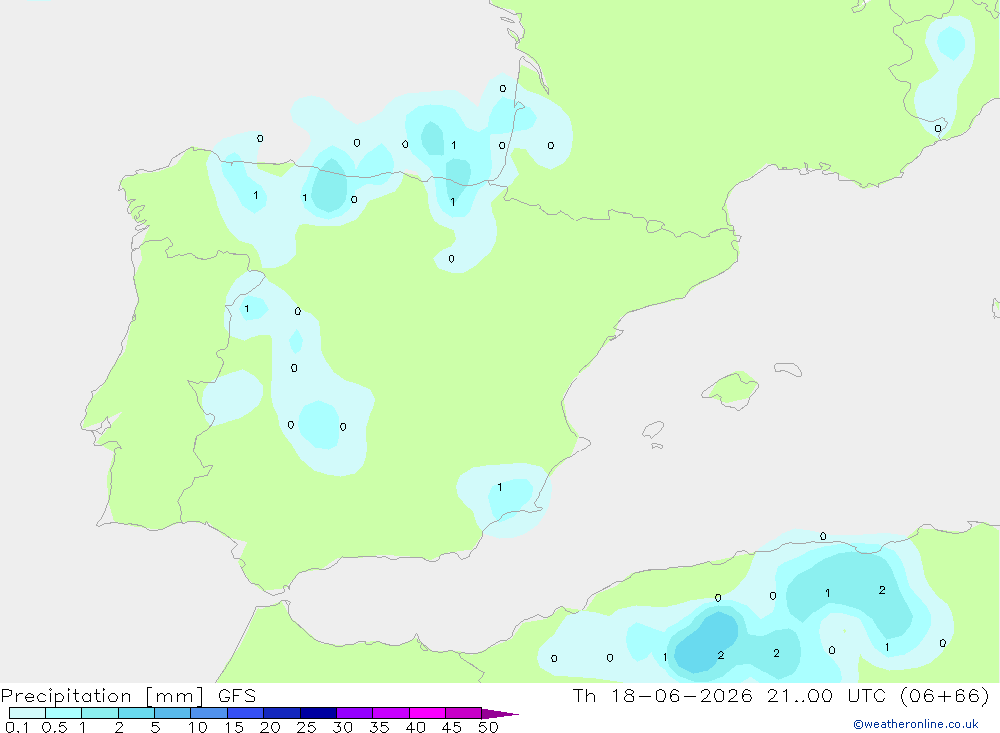Image resolution: width=1000 pixels, height=733 pixels.
Task: Pick the 5–10 mm blue legend swatch
Action: 172,713
